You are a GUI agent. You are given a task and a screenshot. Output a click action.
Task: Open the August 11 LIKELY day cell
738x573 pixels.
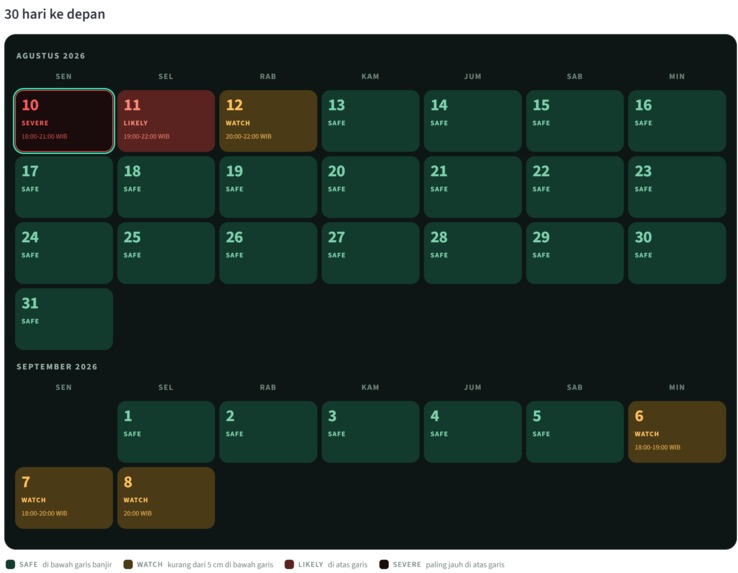pyautogui.click(x=166, y=121)
